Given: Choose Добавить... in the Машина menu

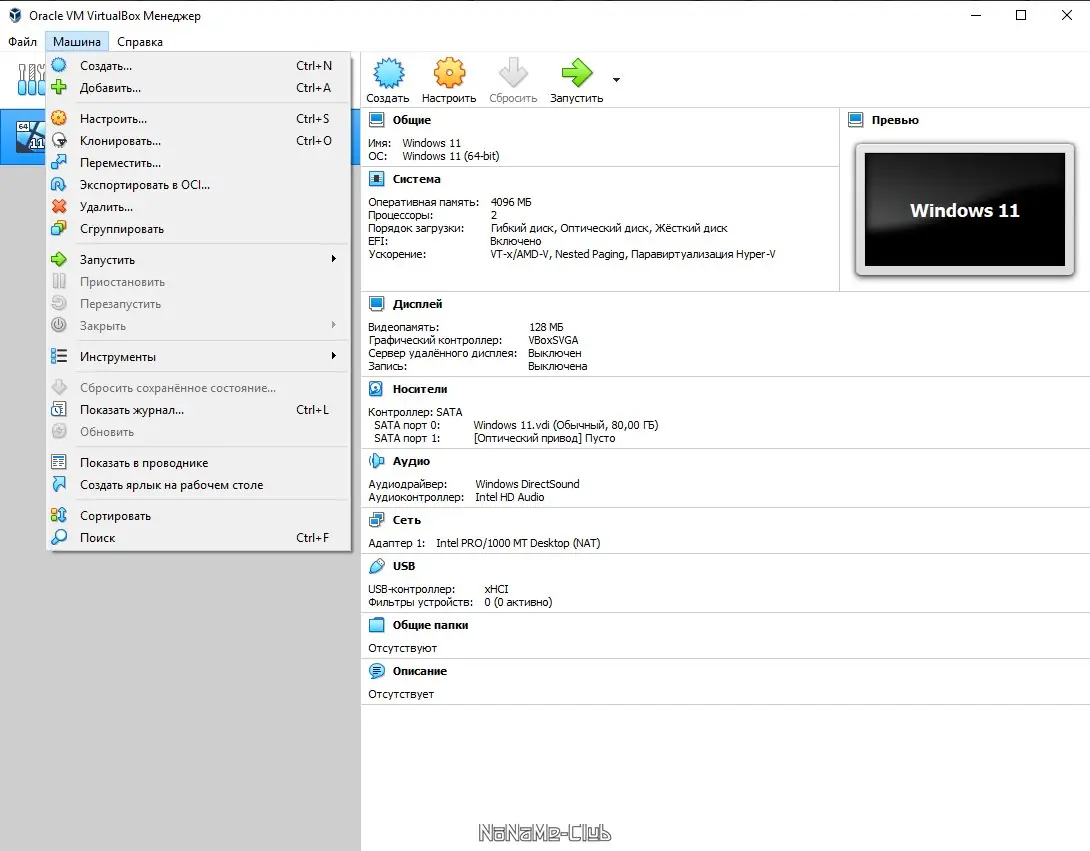Looking at the screenshot, I should (199, 88).
